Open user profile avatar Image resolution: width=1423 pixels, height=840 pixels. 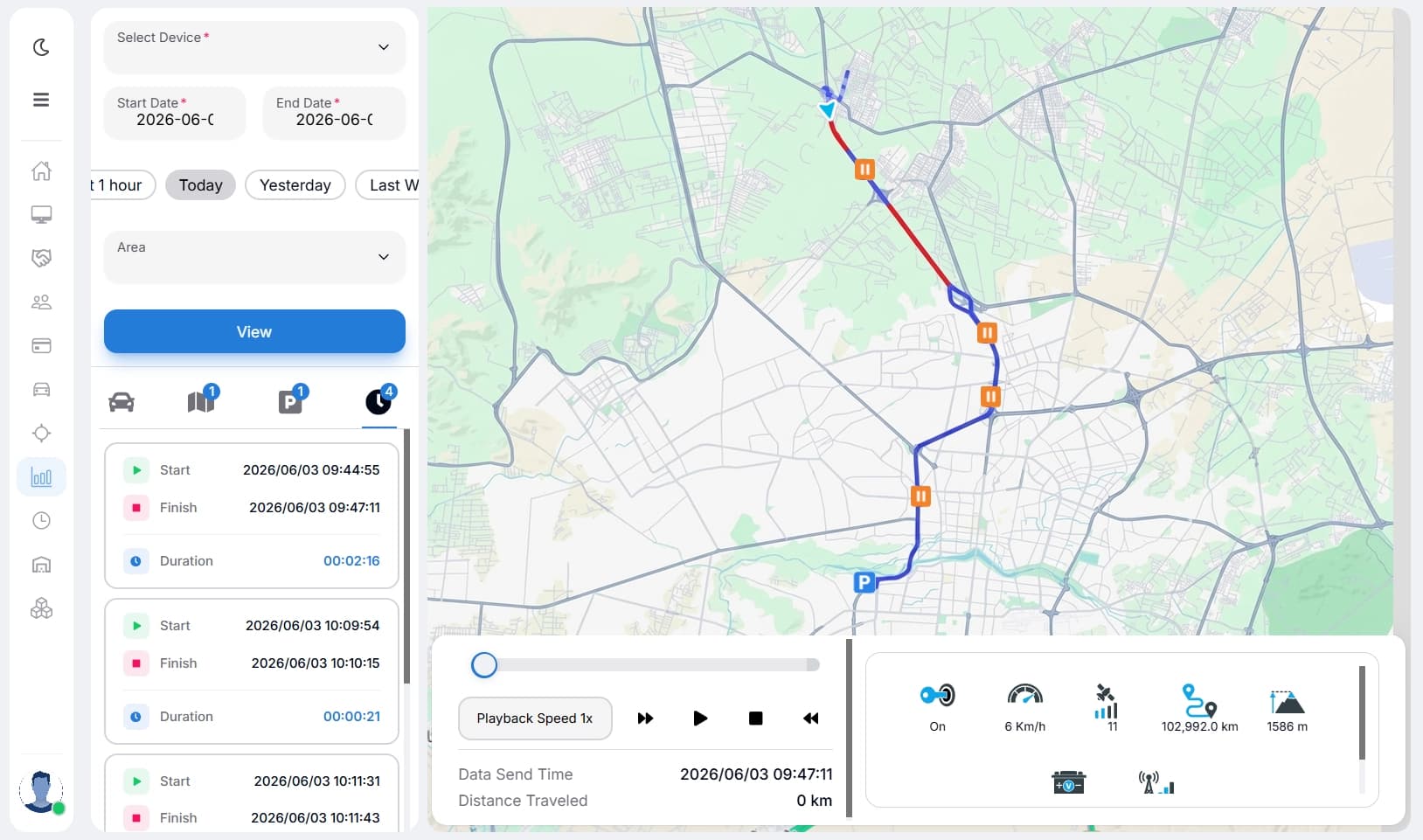click(x=41, y=792)
